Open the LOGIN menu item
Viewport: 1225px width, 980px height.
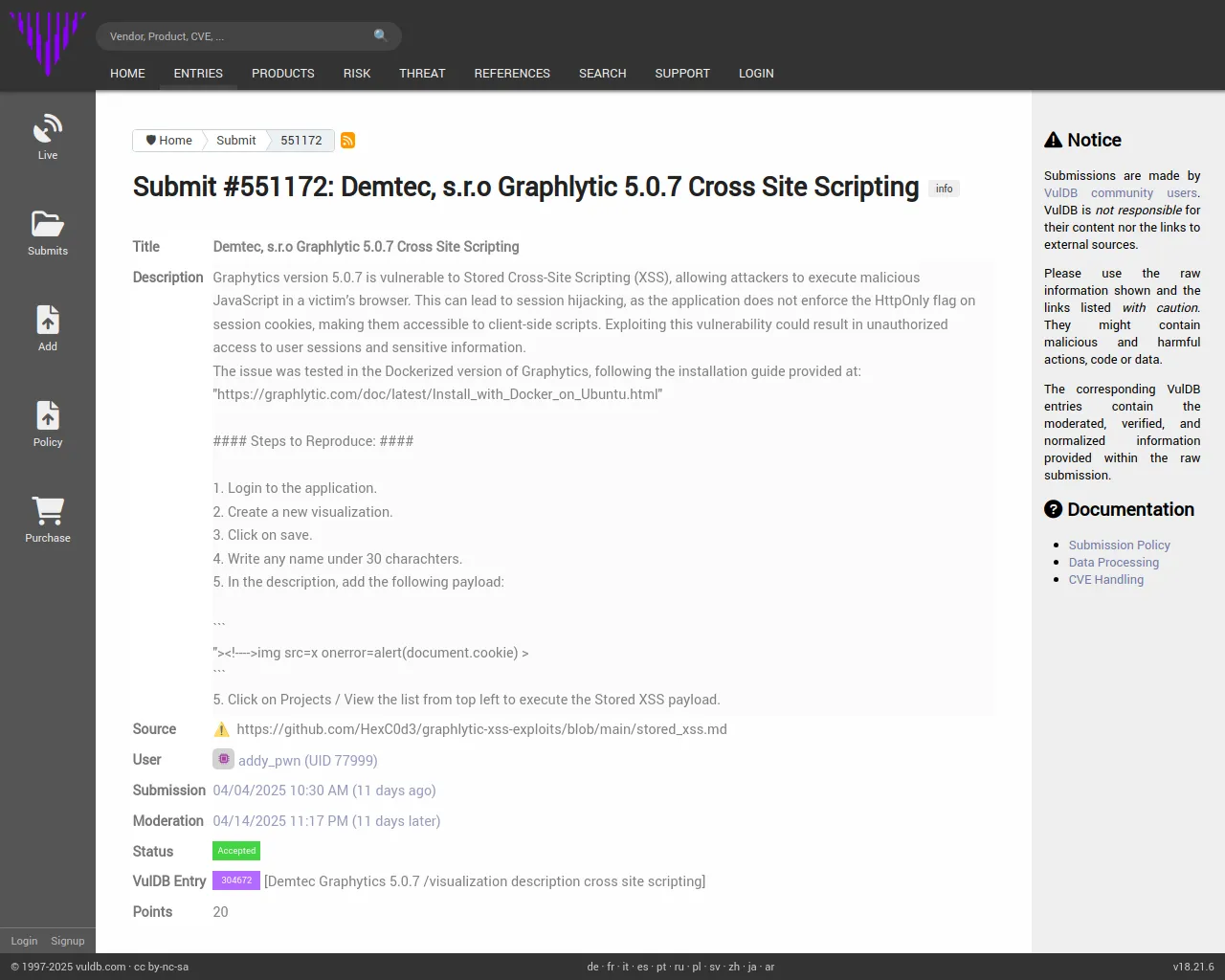pos(756,74)
